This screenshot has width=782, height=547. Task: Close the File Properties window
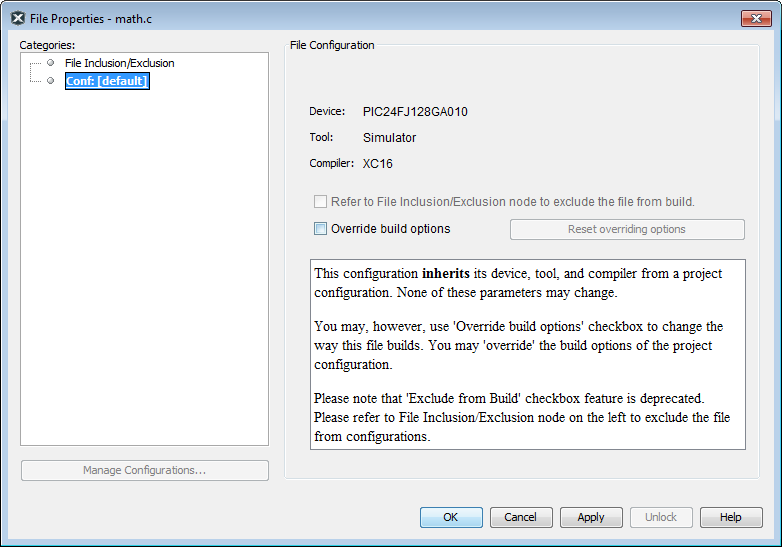click(756, 18)
